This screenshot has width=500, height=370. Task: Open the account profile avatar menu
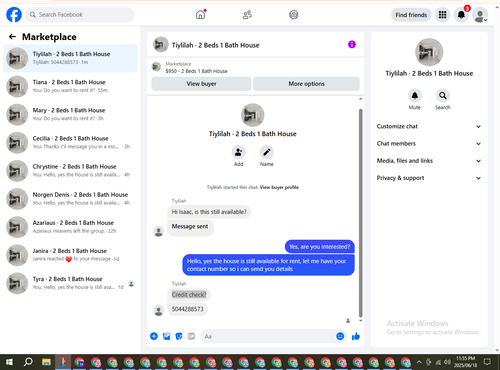click(480, 15)
